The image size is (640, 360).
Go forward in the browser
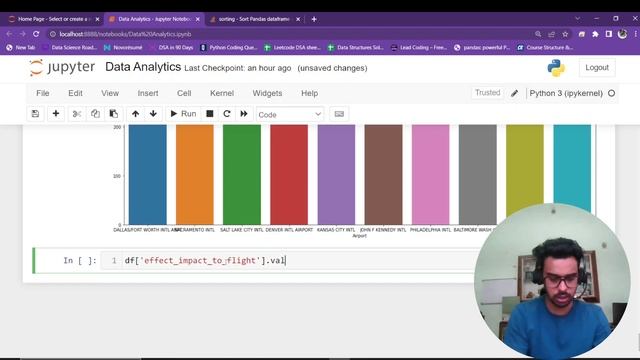click(x=22, y=34)
